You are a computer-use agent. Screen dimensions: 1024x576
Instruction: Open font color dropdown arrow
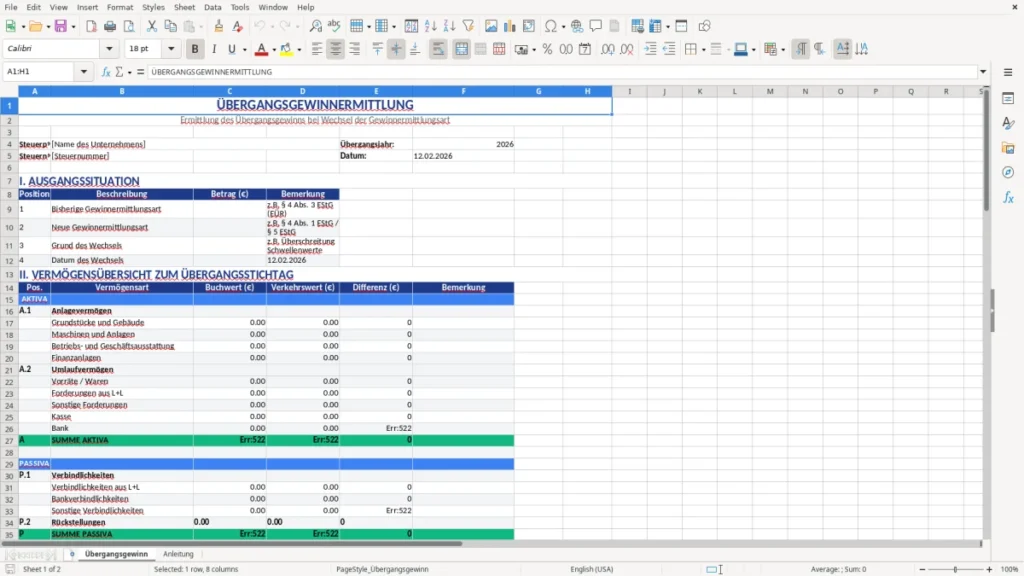pos(274,50)
